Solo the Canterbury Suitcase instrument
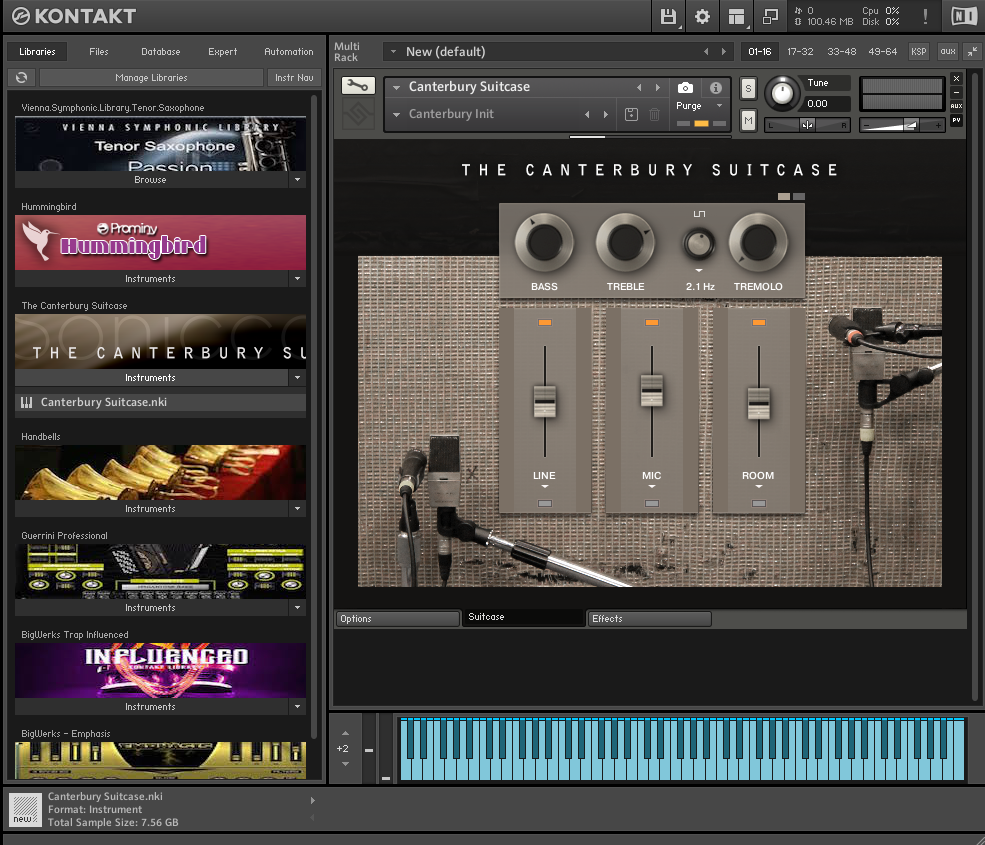The image size is (985, 845). [748, 89]
